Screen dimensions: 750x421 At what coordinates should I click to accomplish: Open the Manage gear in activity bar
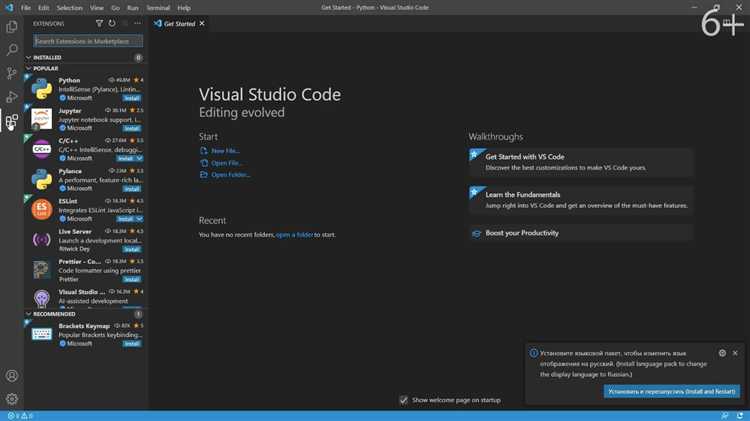click(12, 398)
